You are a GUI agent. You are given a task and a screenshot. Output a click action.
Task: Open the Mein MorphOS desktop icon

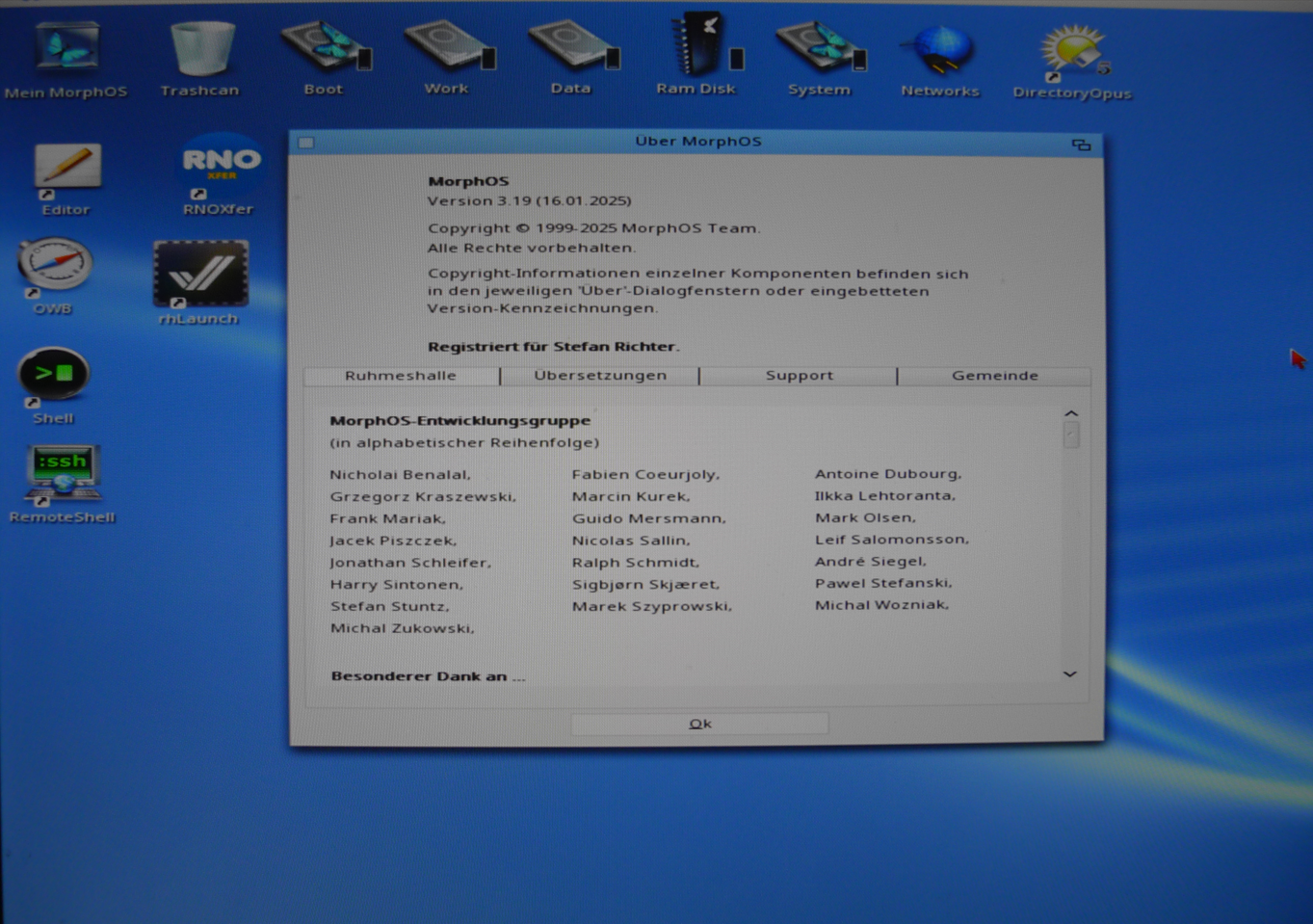tap(66, 48)
